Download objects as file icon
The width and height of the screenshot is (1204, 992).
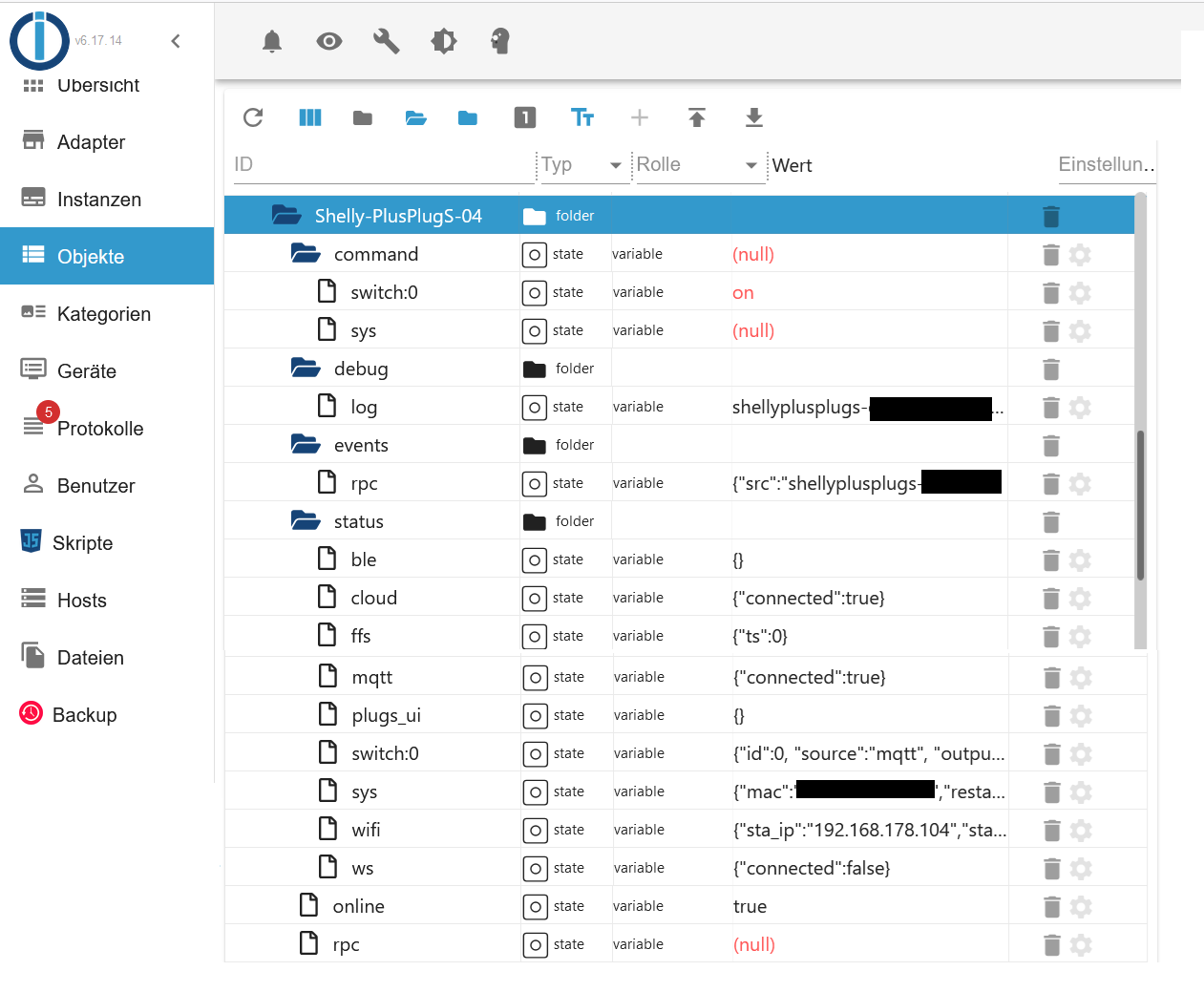(x=754, y=117)
